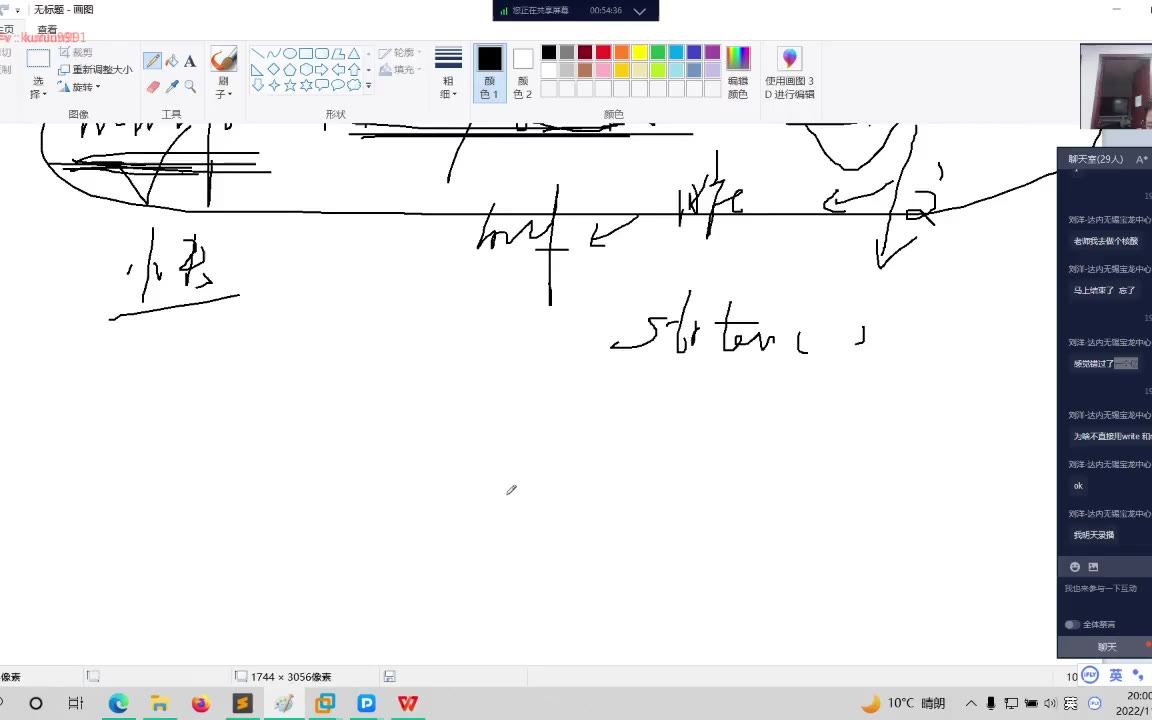Click the presenter webcam thumbnail
Image resolution: width=1152 pixels, height=720 pixels.
1115,86
